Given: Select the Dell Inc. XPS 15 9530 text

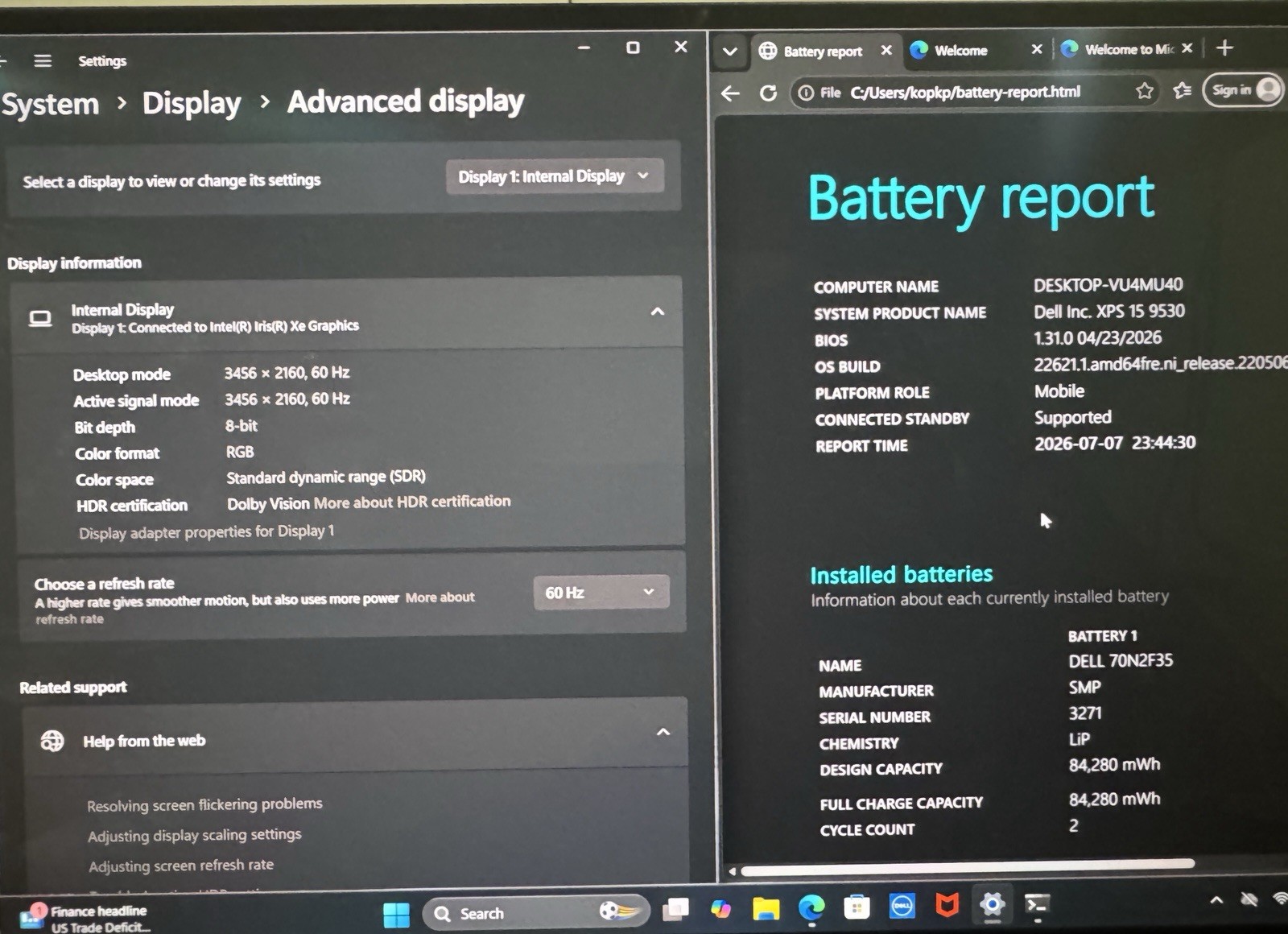Looking at the screenshot, I should click(1108, 311).
